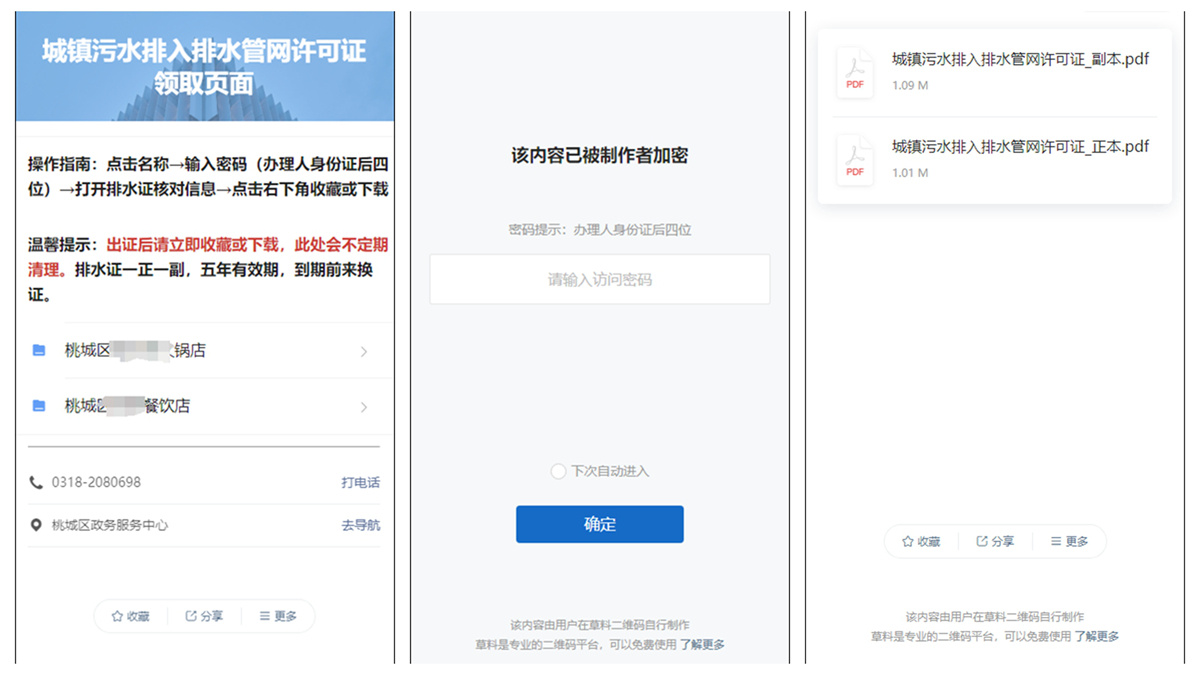This screenshot has width=1200, height=675.
Task: Click 分享 share in the right panel
Action: [x=995, y=541]
